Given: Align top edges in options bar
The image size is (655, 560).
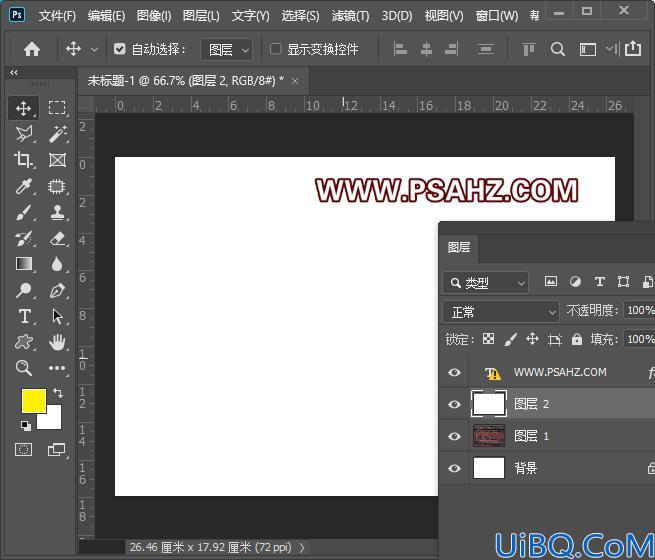Looking at the screenshot, I should point(528,49).
